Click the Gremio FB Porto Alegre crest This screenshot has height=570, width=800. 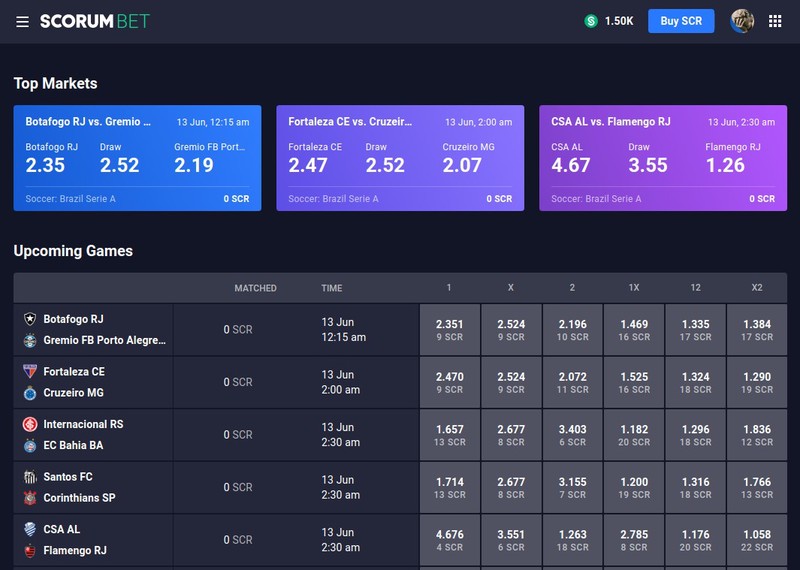pos(30,340)
